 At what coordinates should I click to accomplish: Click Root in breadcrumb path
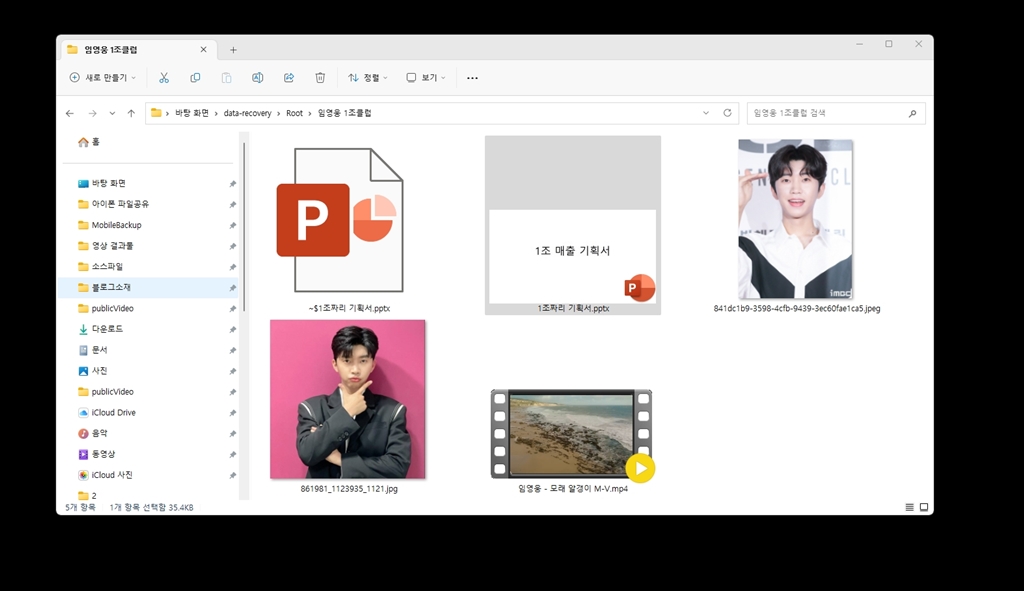(x=295, y=113)
